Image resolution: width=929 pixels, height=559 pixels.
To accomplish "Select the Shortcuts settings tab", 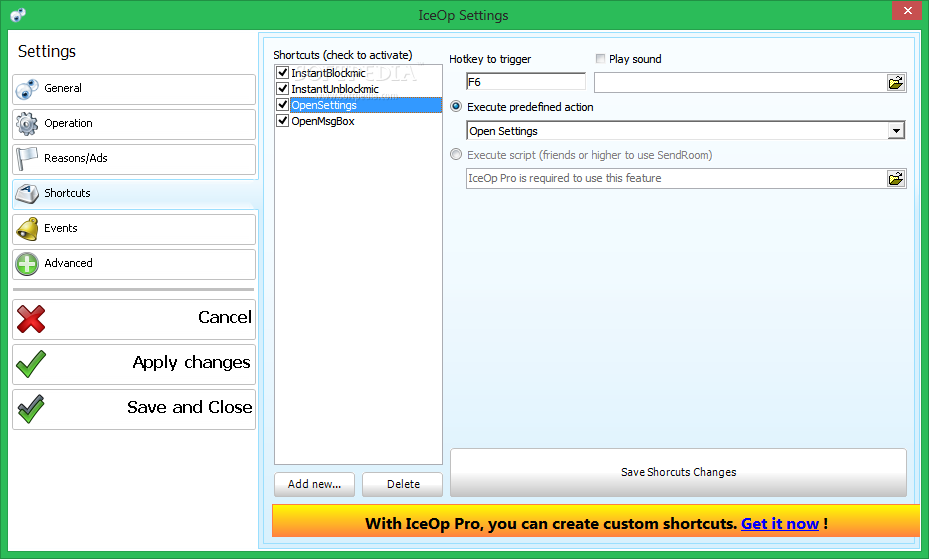I will click(135, 194).
